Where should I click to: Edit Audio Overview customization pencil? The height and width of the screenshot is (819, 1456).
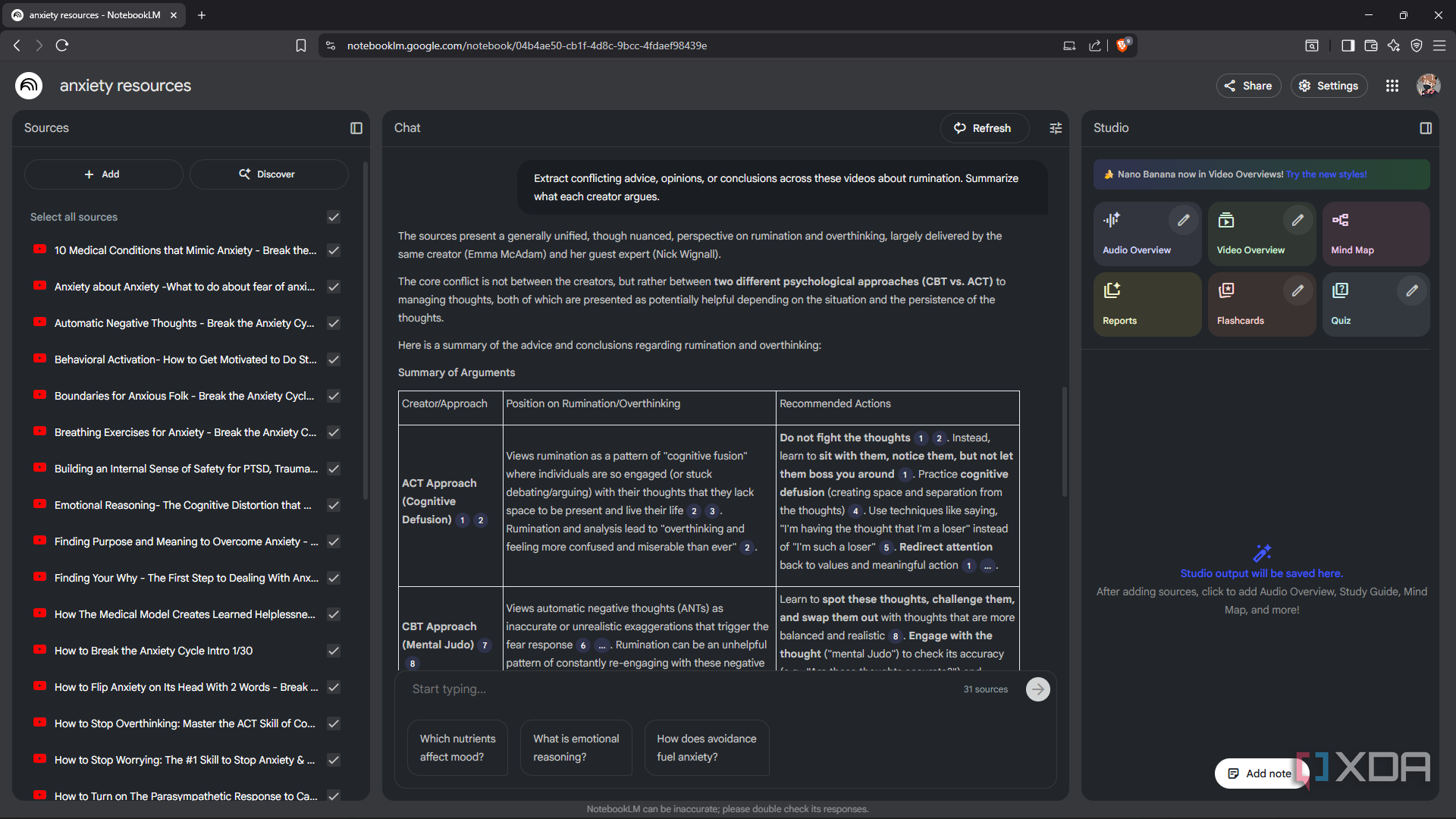click(x=1183, y=221)
